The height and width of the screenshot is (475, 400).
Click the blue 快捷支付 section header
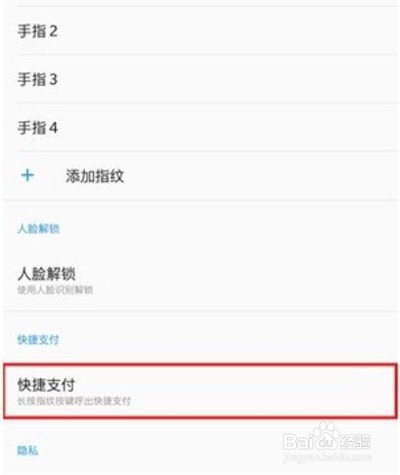tap(38, 340)
